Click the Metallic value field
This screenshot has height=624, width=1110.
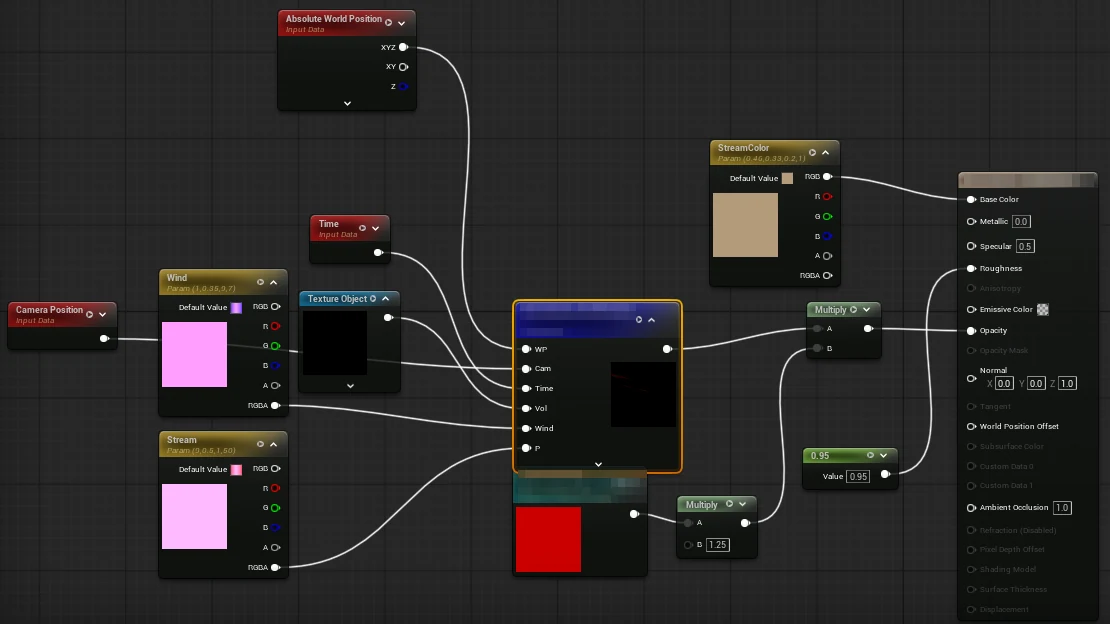(1021, 222)
